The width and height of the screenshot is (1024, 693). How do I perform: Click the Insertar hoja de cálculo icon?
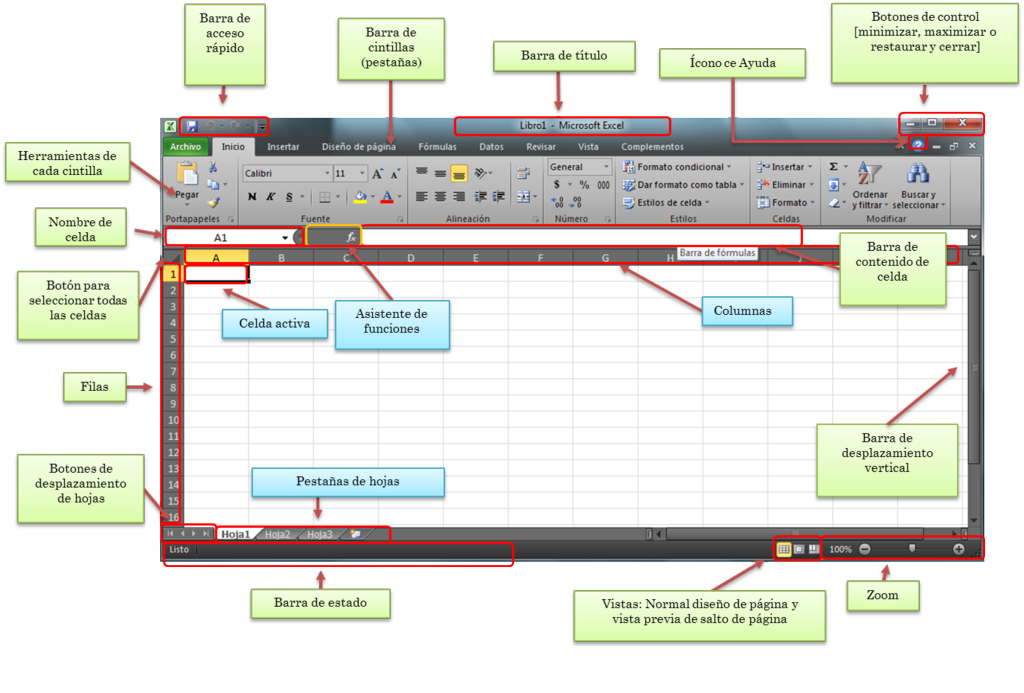[355, 534]
